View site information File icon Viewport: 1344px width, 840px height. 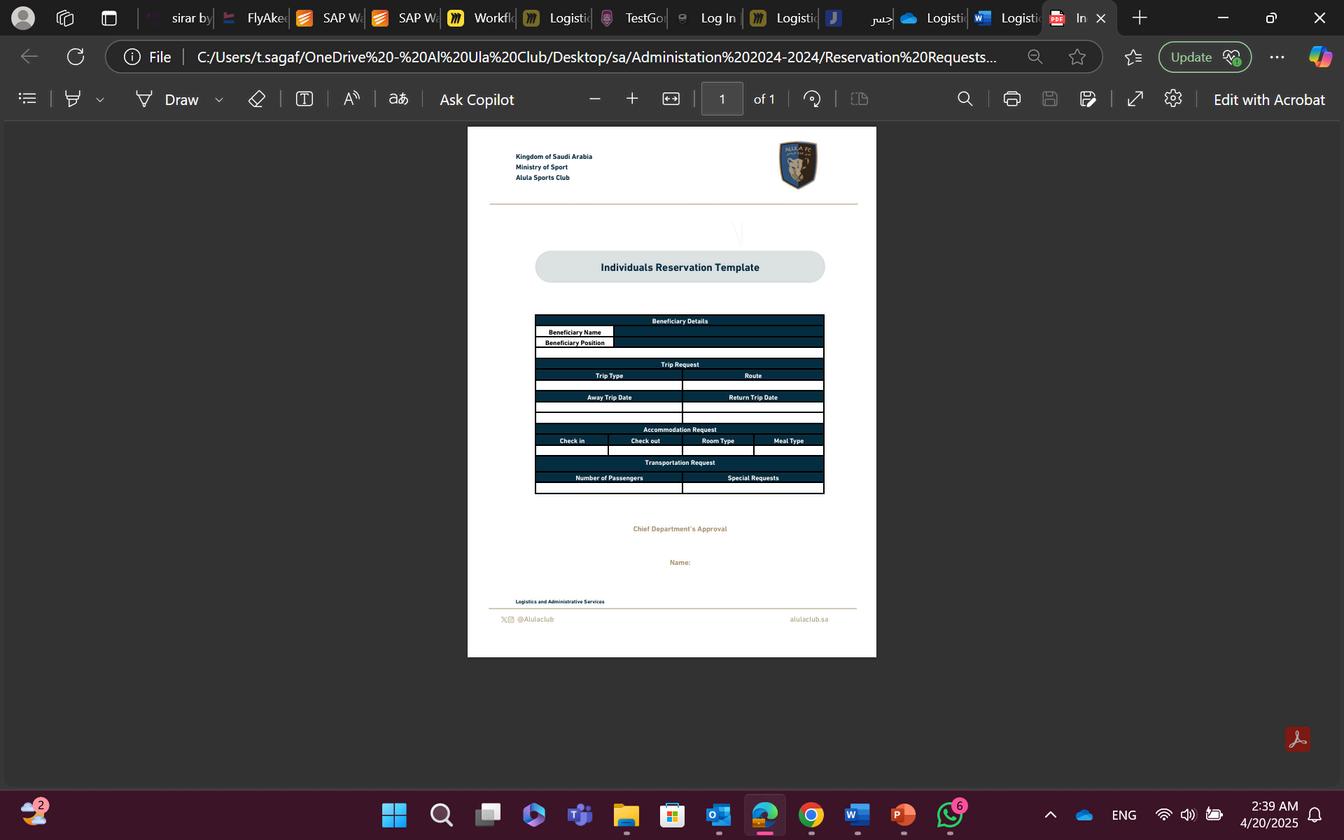147,57
